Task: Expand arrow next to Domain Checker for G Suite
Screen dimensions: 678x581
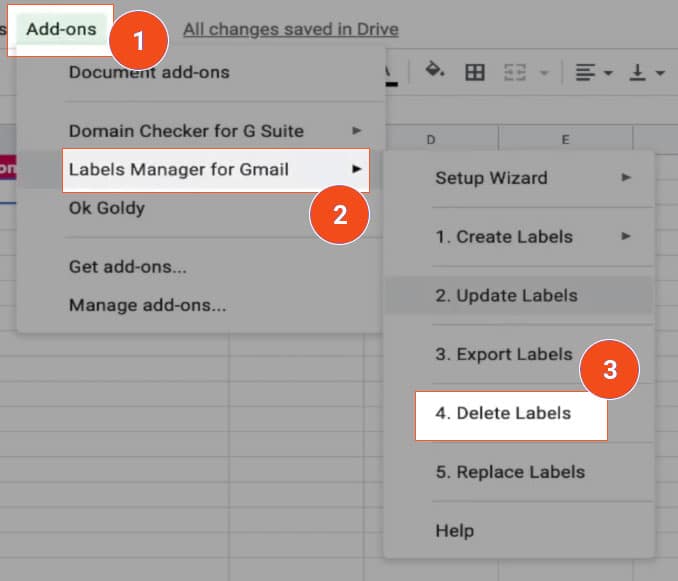Action: pos(356,130)
